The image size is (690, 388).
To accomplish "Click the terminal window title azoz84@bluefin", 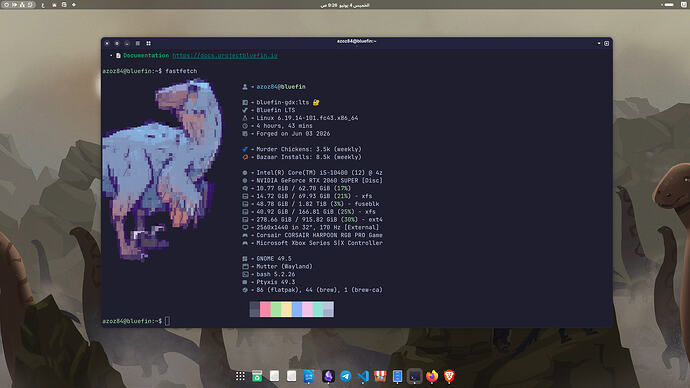I will (356, 41).
